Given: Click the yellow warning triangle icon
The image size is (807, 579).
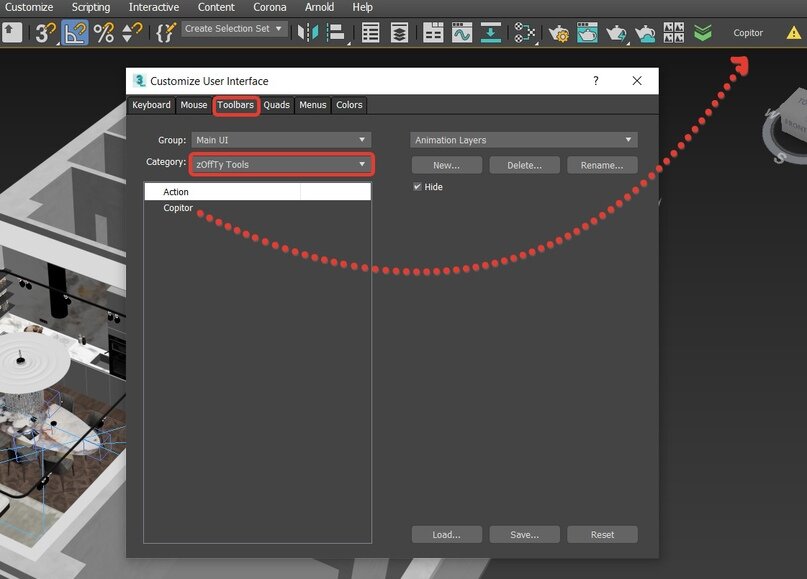Looking at the screenshot, I should tap(794, 33).
